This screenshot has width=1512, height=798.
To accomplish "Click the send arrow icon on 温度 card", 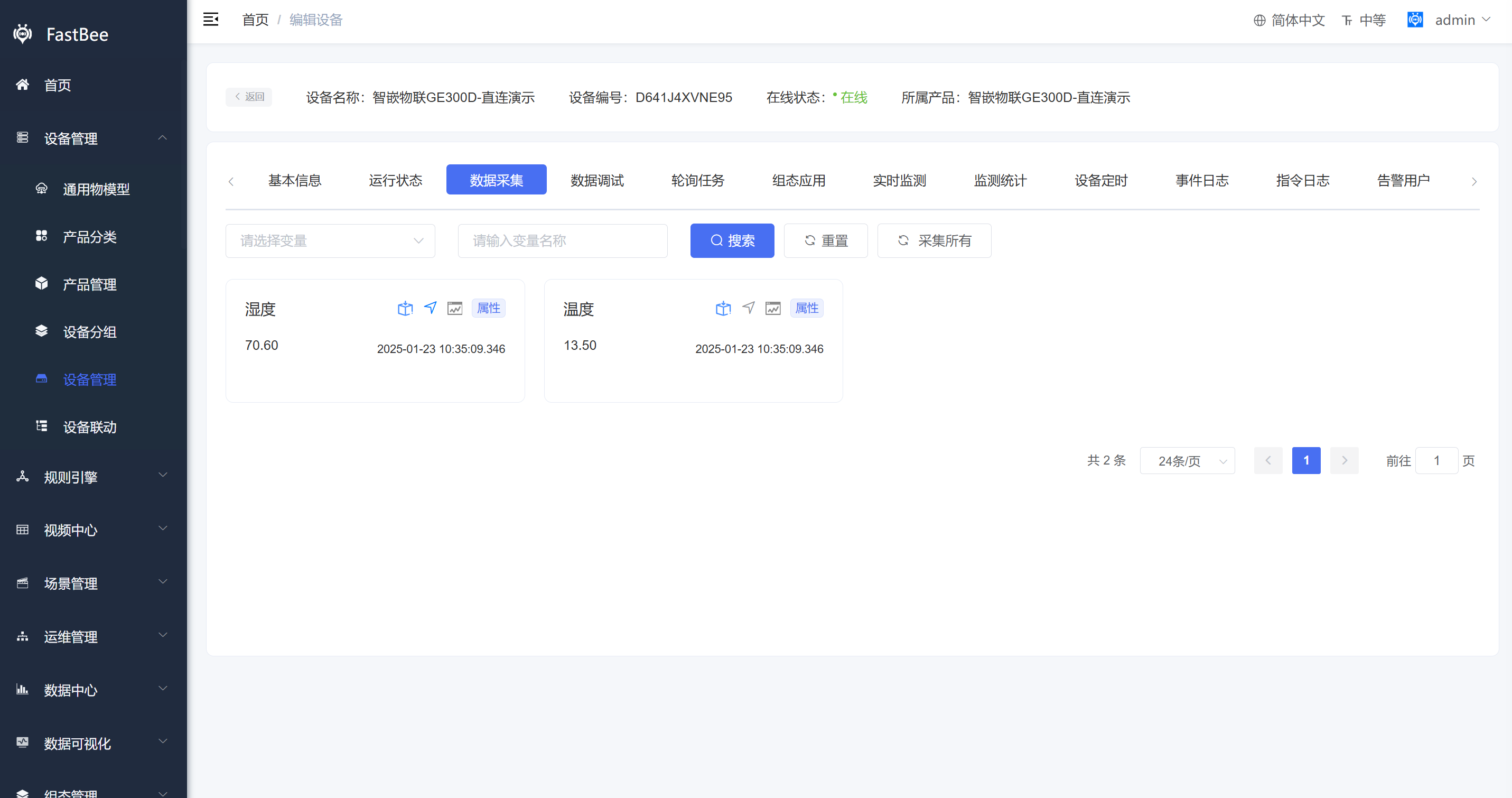I will (749, 308).
